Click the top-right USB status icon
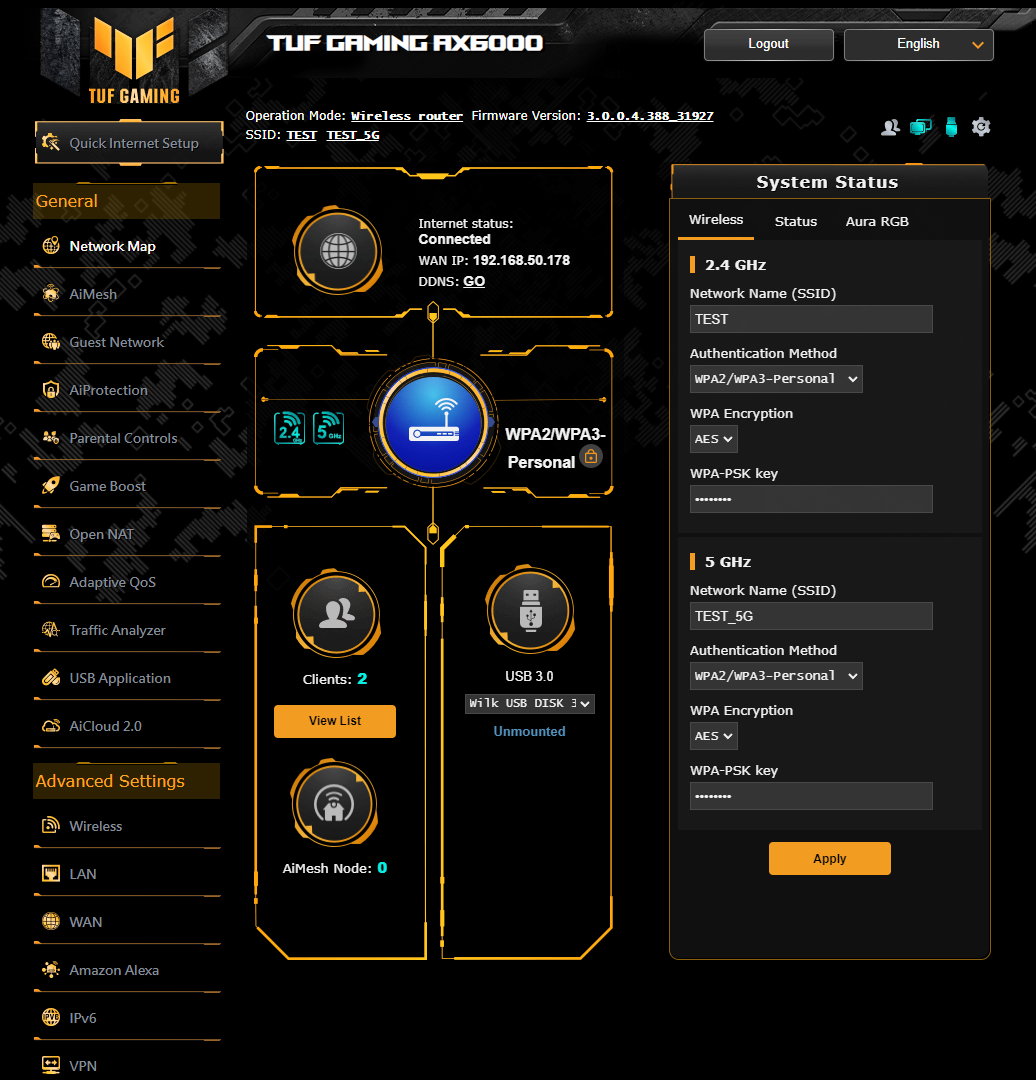 pyautogui.click(x=951, y=127)
